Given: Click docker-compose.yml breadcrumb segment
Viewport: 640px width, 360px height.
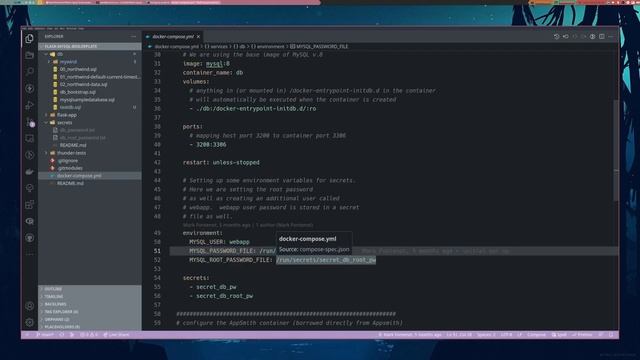Looking at the screenshot, I should (176, 47).
